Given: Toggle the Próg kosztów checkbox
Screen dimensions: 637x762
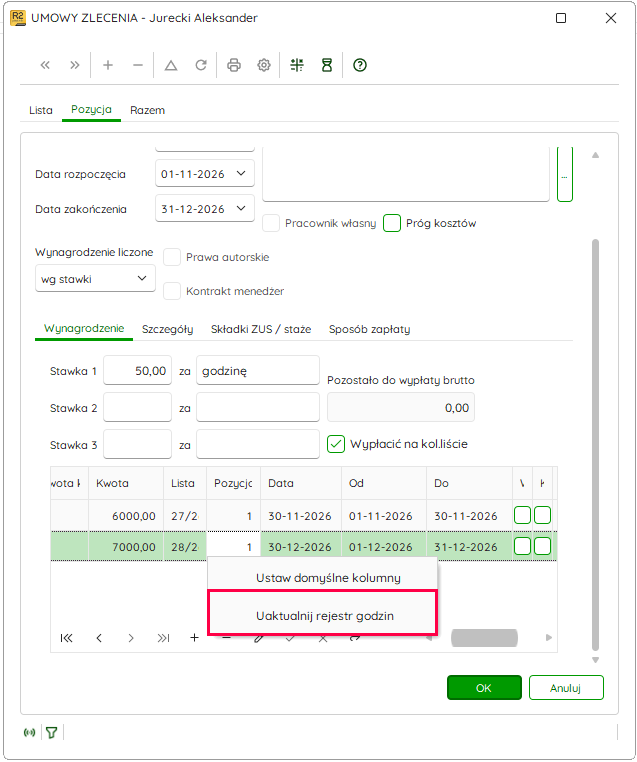Looking at the screenshot, I should pyautogui.click(x=392, y=223).
